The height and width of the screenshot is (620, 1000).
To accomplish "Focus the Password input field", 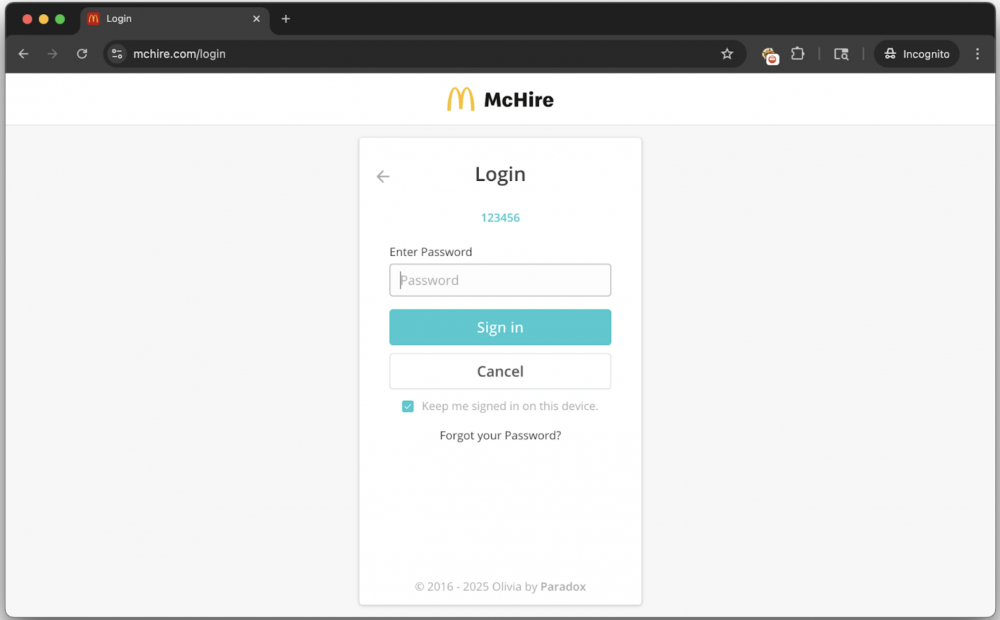I will [x=500, y=280].
